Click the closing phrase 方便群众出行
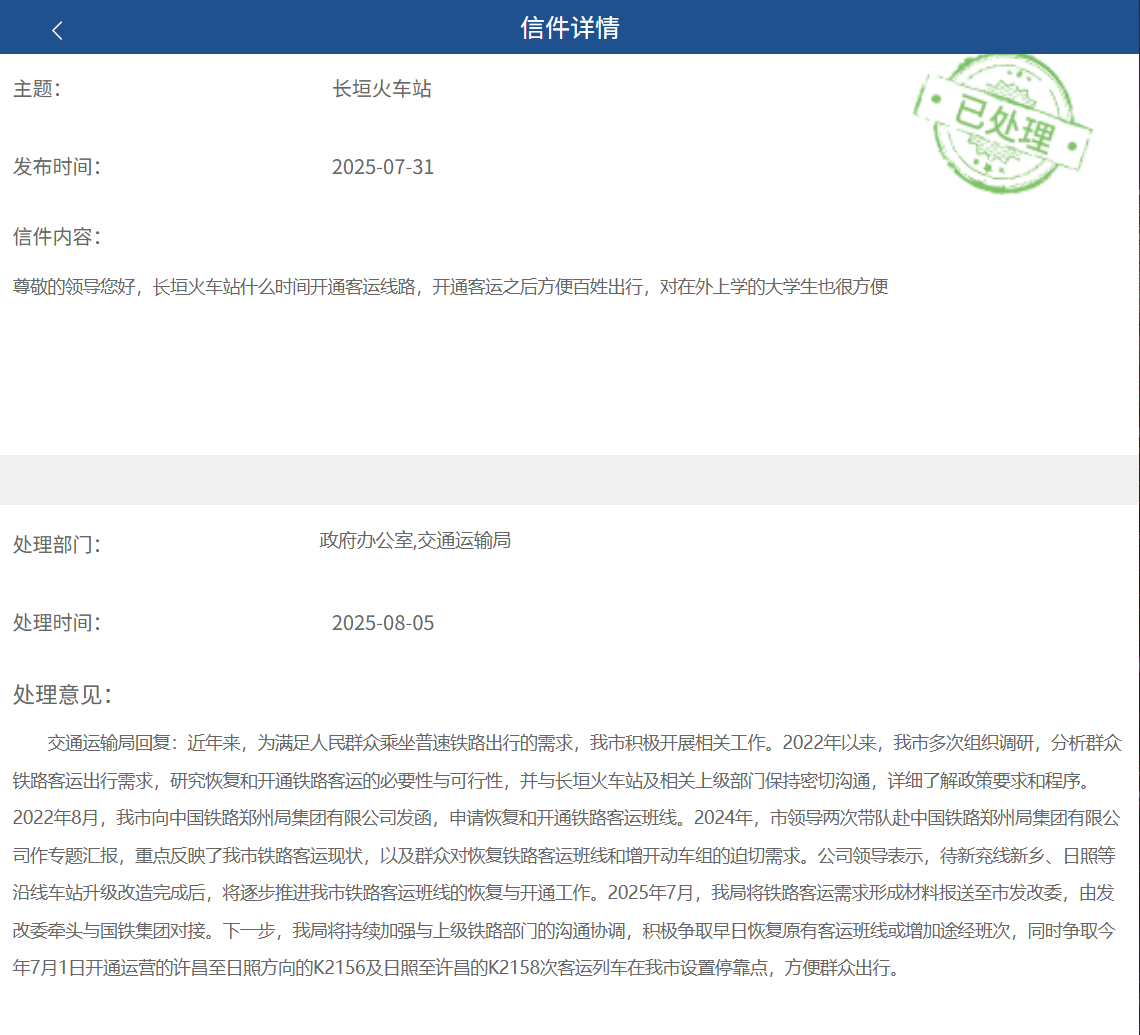Viewport: 1140px width, 1035px height. coord(842,969)
